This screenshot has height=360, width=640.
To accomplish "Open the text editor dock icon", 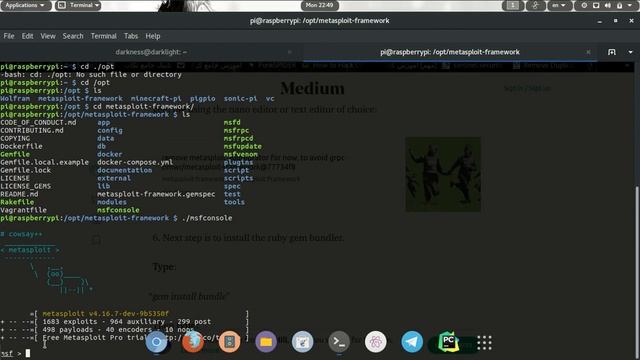I will click(302, 342).
